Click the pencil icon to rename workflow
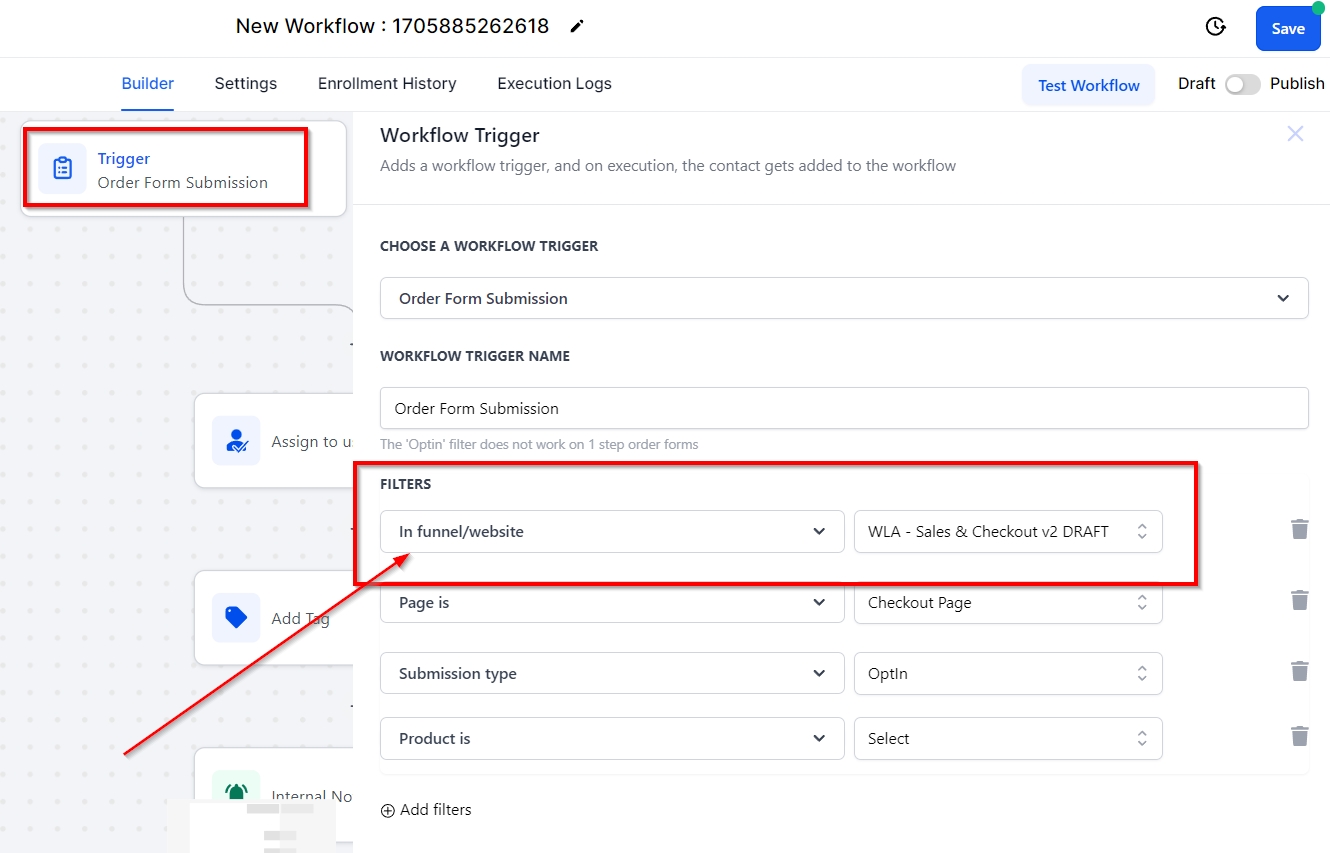The width and height of the screenshot is (1330, 853). click(x=577, y=27)
